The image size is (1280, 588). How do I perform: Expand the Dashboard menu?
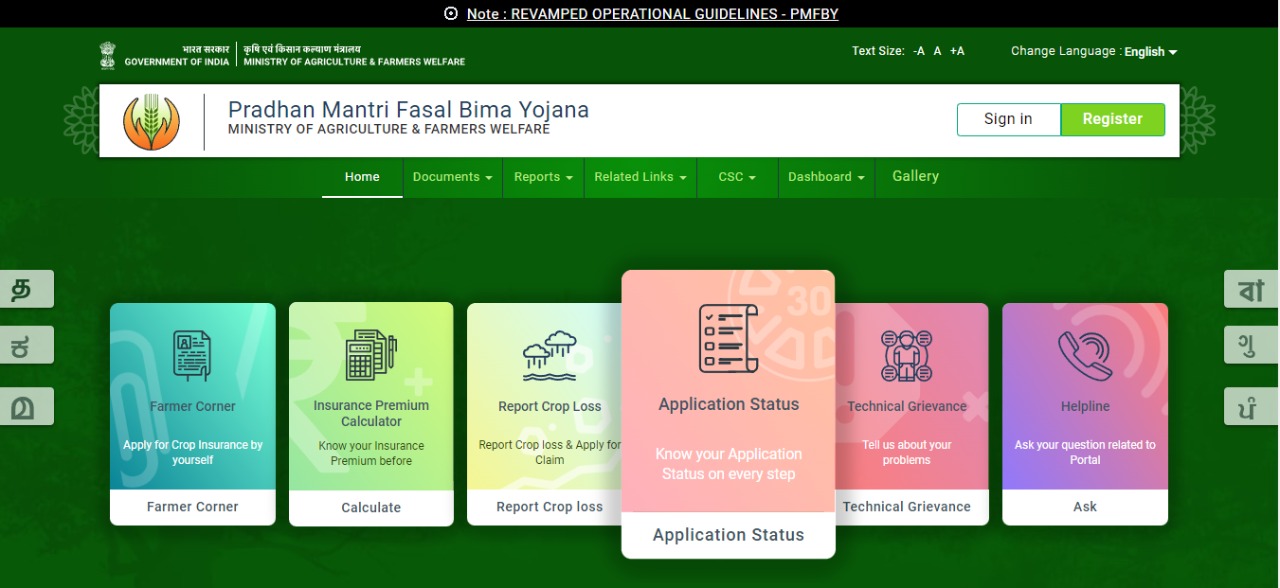pyautogui.click(x=826, y=177)
